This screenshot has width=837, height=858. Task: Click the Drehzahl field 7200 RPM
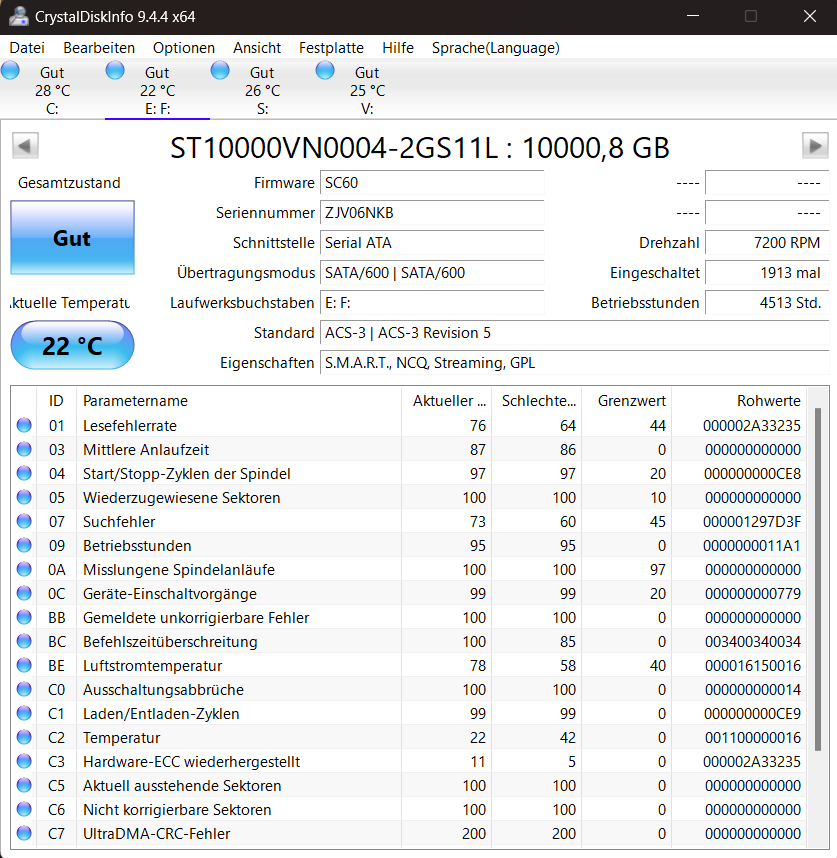[x=767, y=242]
